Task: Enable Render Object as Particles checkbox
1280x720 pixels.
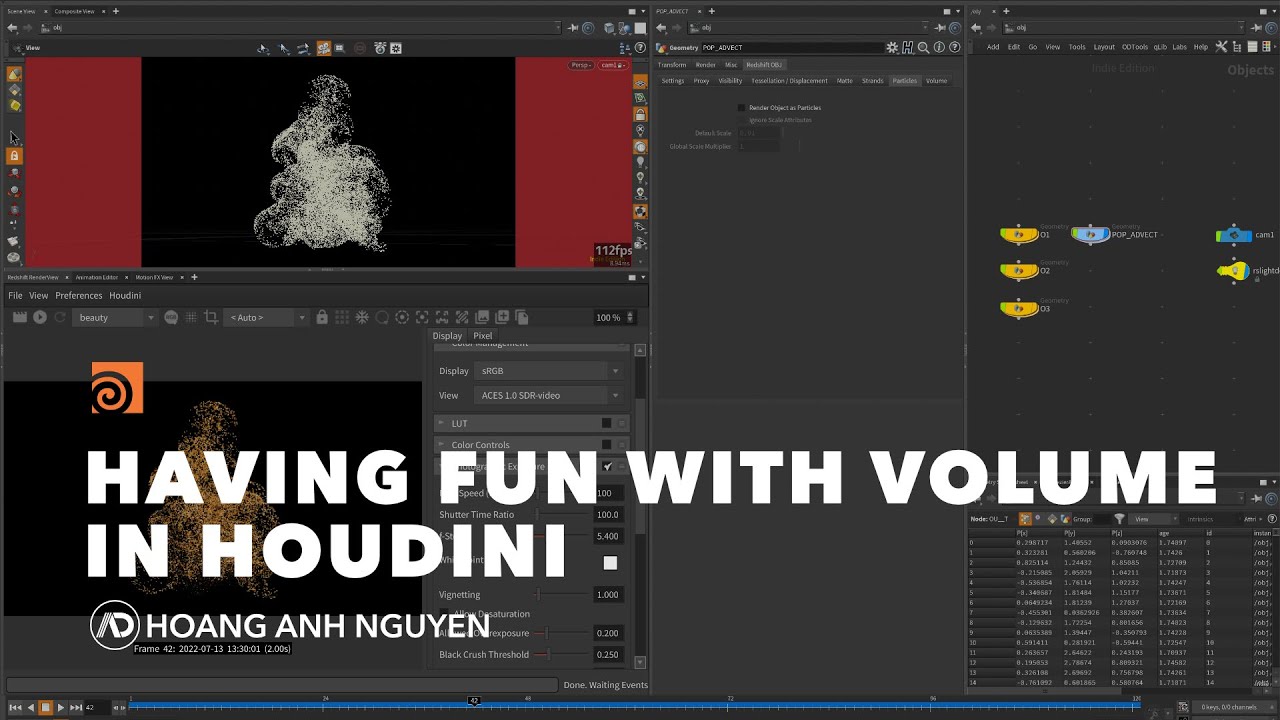Action: point(742,107)
